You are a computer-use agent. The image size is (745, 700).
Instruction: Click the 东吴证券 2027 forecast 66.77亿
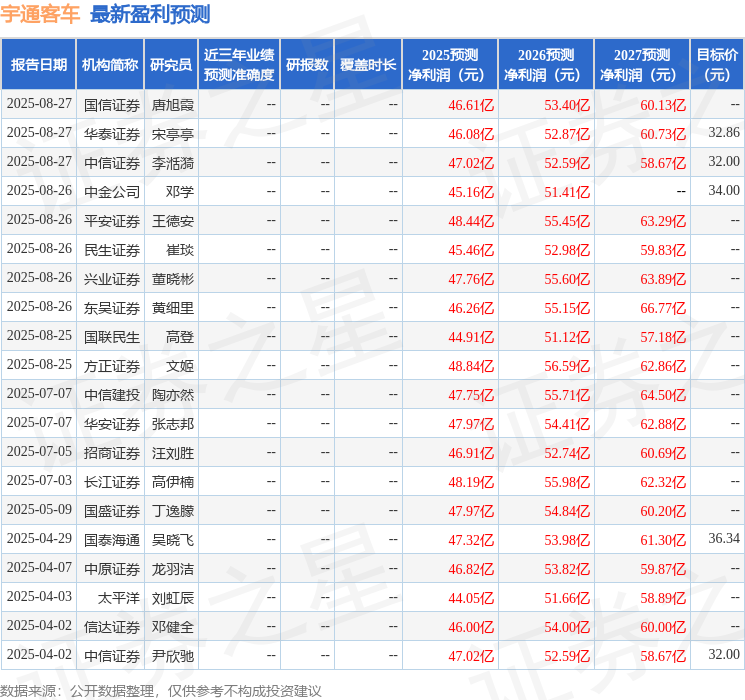click(x=663, y=308)
